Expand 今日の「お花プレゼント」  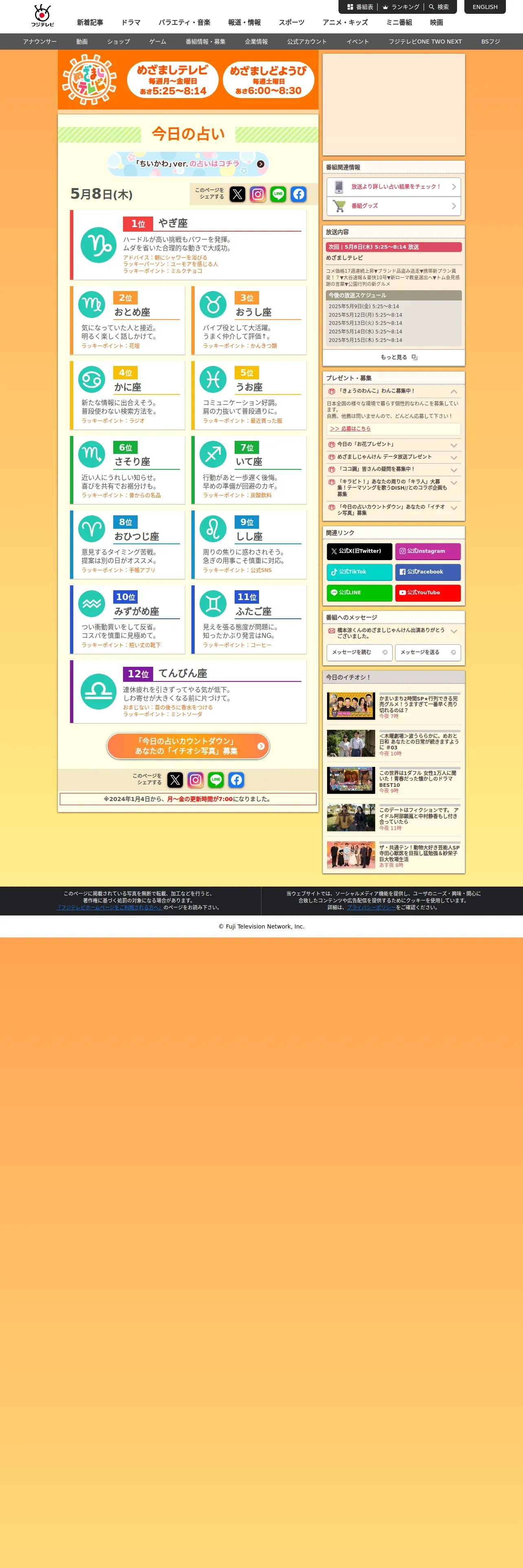point(454,445)
